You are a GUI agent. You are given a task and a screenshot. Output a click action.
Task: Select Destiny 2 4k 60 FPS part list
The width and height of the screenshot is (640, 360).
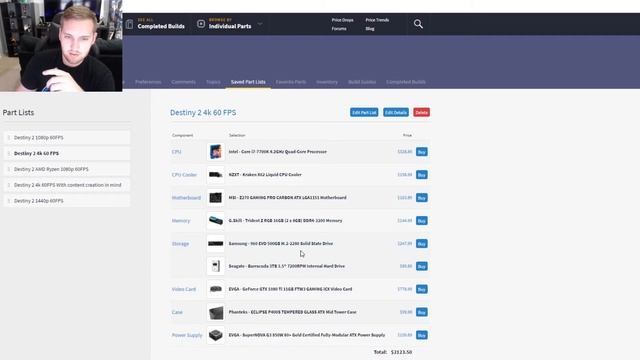[67, 153]
